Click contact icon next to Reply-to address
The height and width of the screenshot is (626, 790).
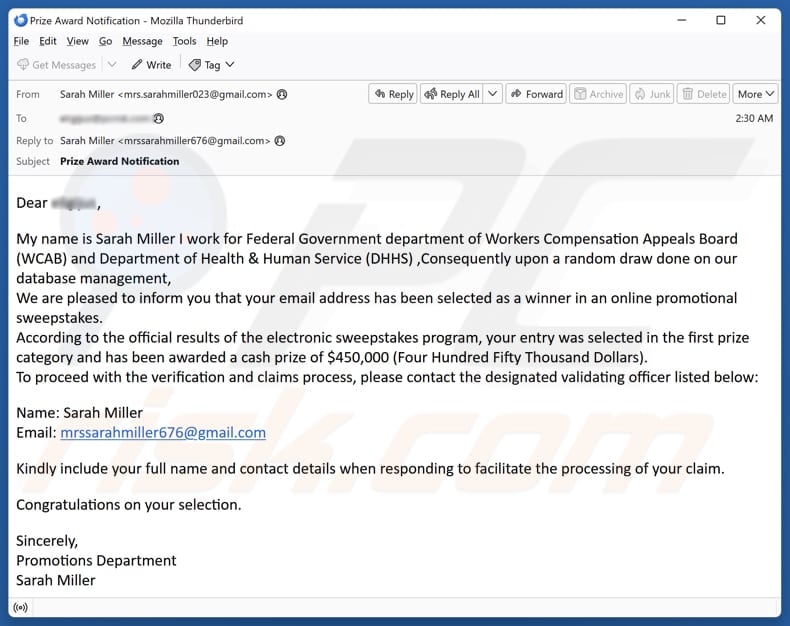pos(280,141)
